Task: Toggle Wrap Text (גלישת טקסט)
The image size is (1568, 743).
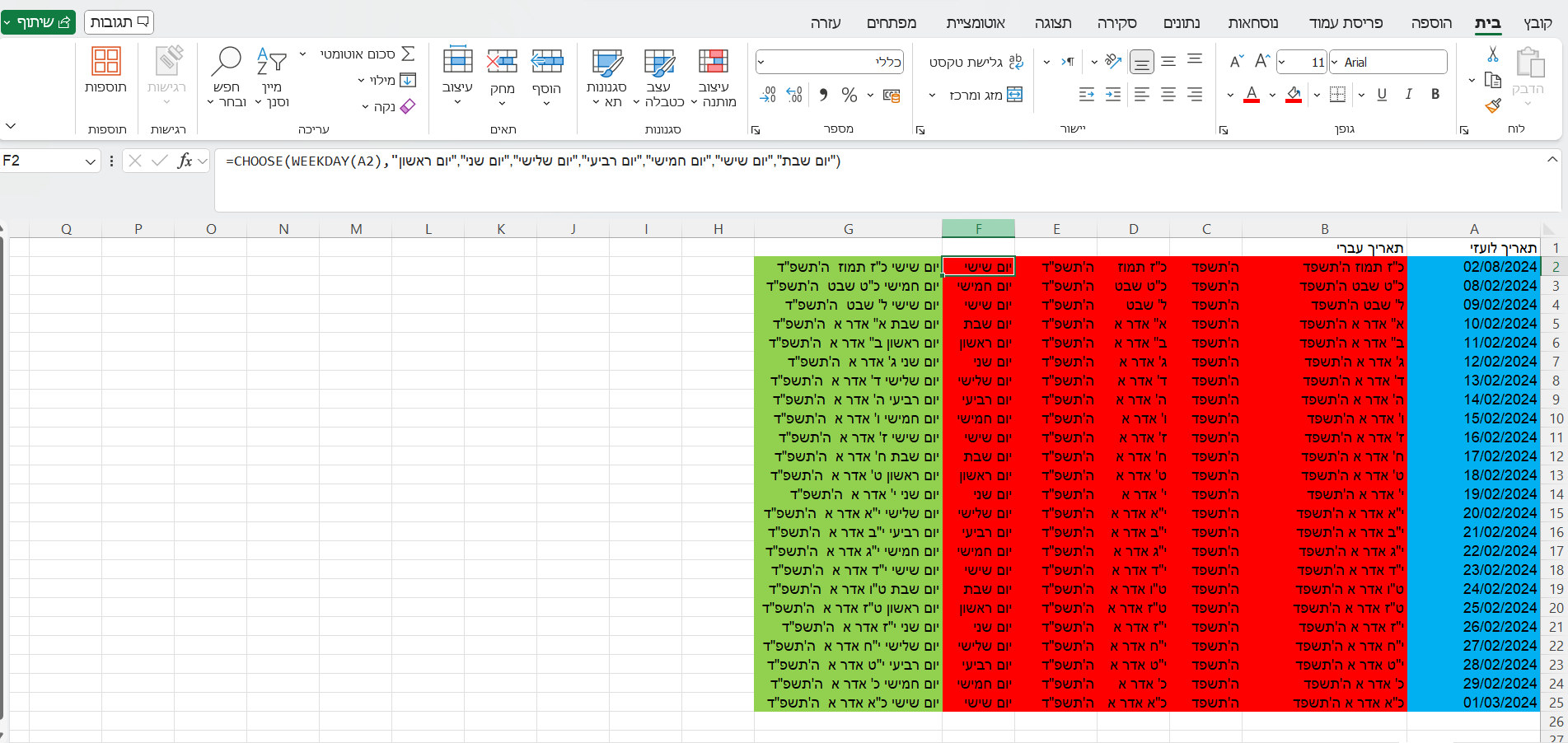Action: 976,62
